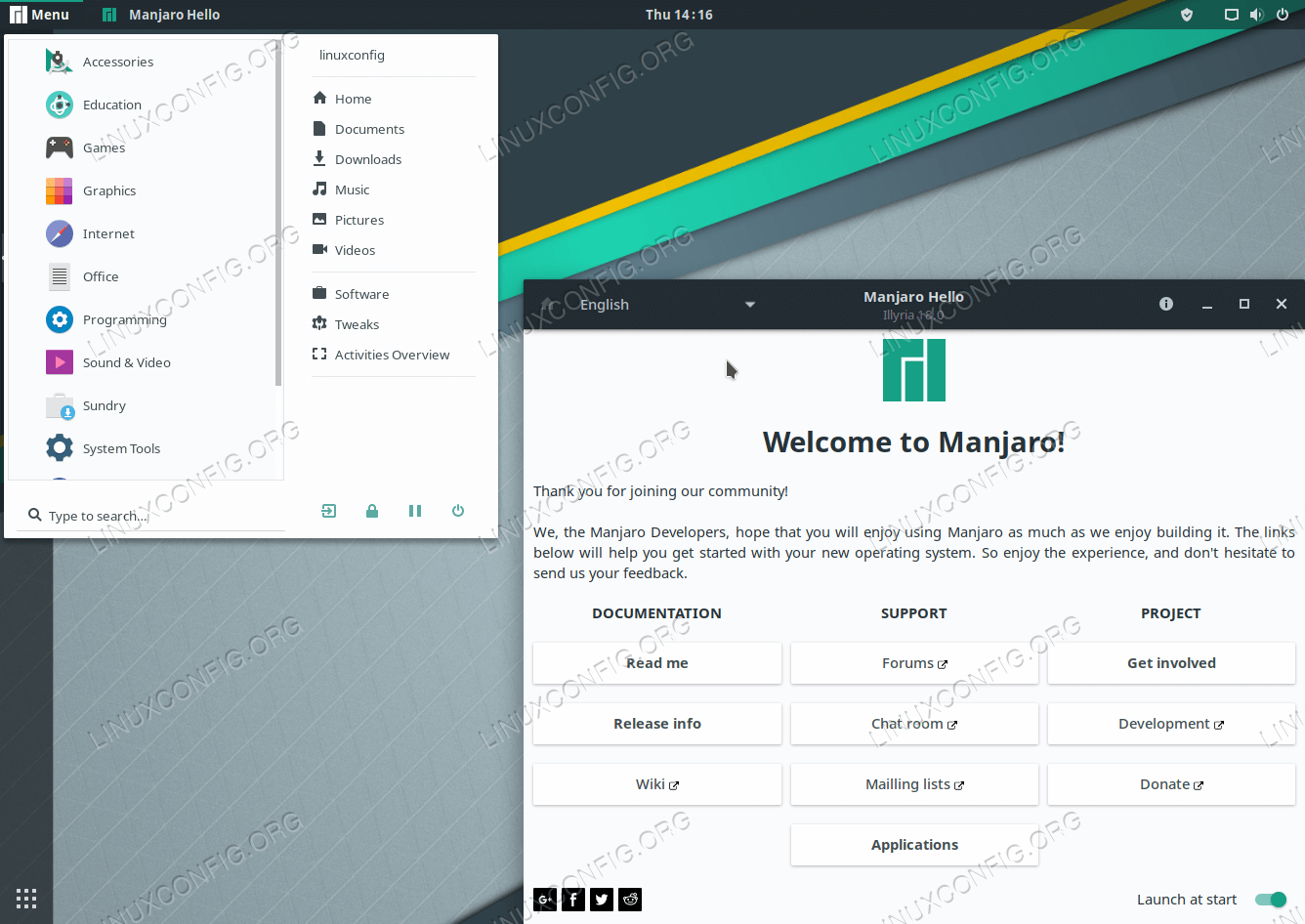Open the Accessories category icon
Screen dimensions: 1305x924
59,62
